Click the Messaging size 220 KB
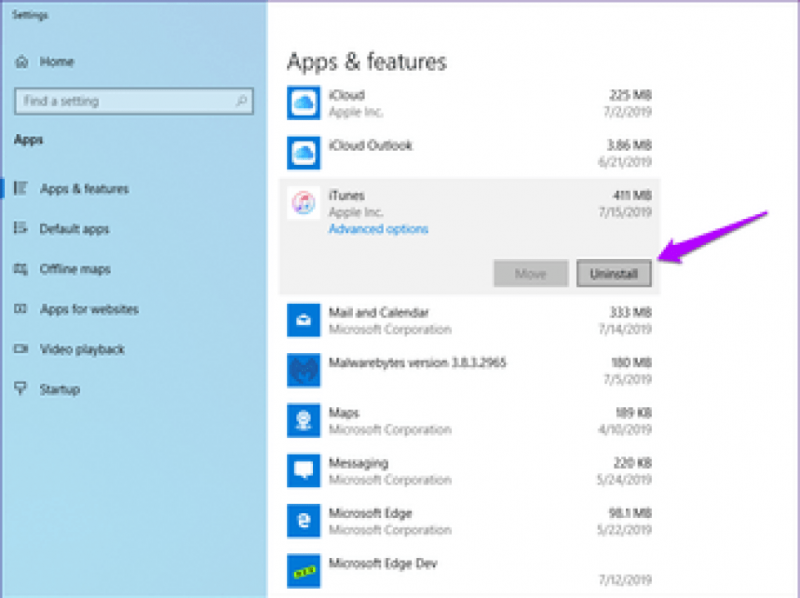The height and width of the screenshot is (598, 800). (632, 463)
